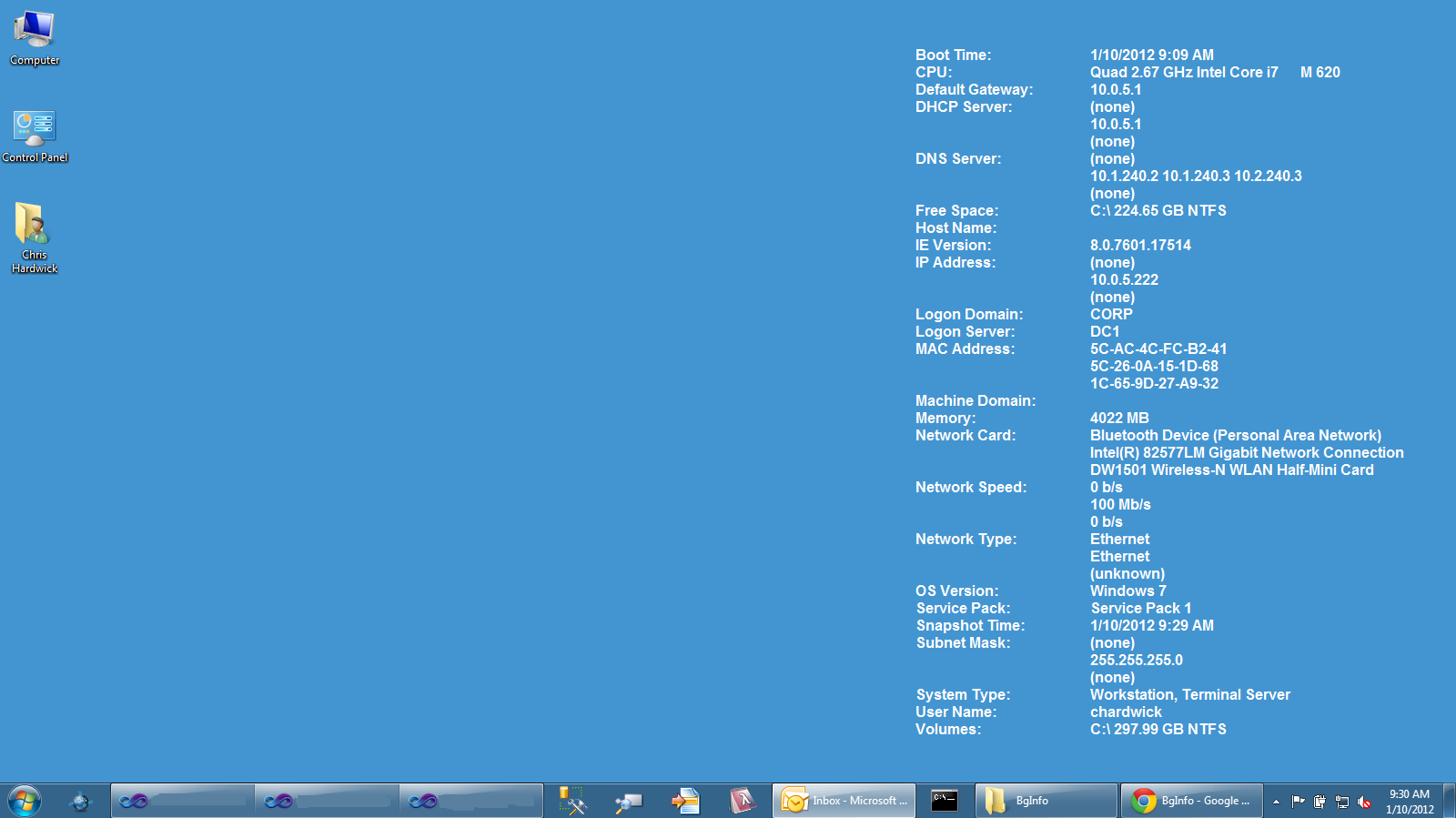1456x818 pixels.
Task: Open the Windows Start menu orb
Action: point(25,801)
